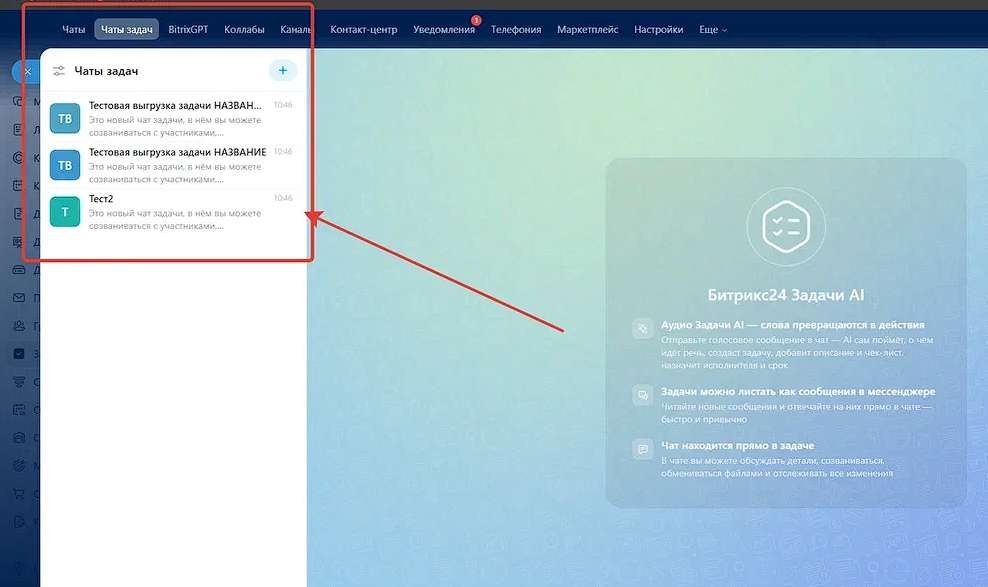Open the Контакт-центр menu item
The image size is (988, 587).
364,30
